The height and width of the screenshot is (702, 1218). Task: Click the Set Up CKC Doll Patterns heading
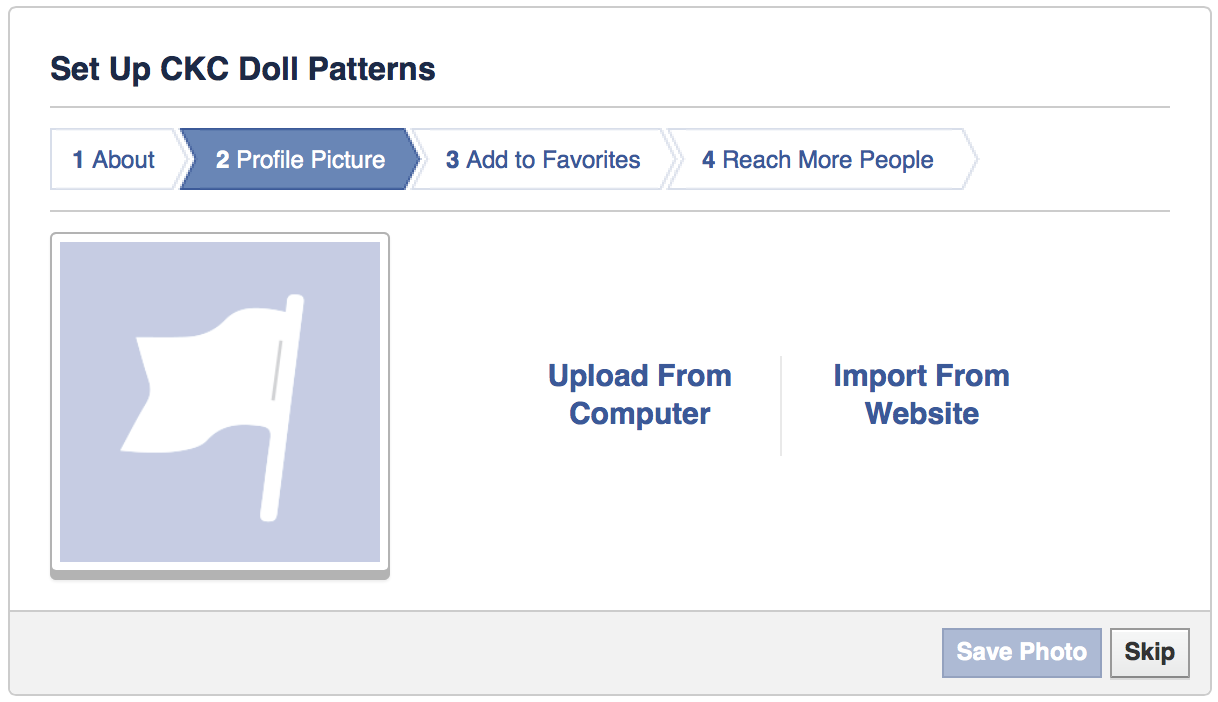click(x=243, y=70)
